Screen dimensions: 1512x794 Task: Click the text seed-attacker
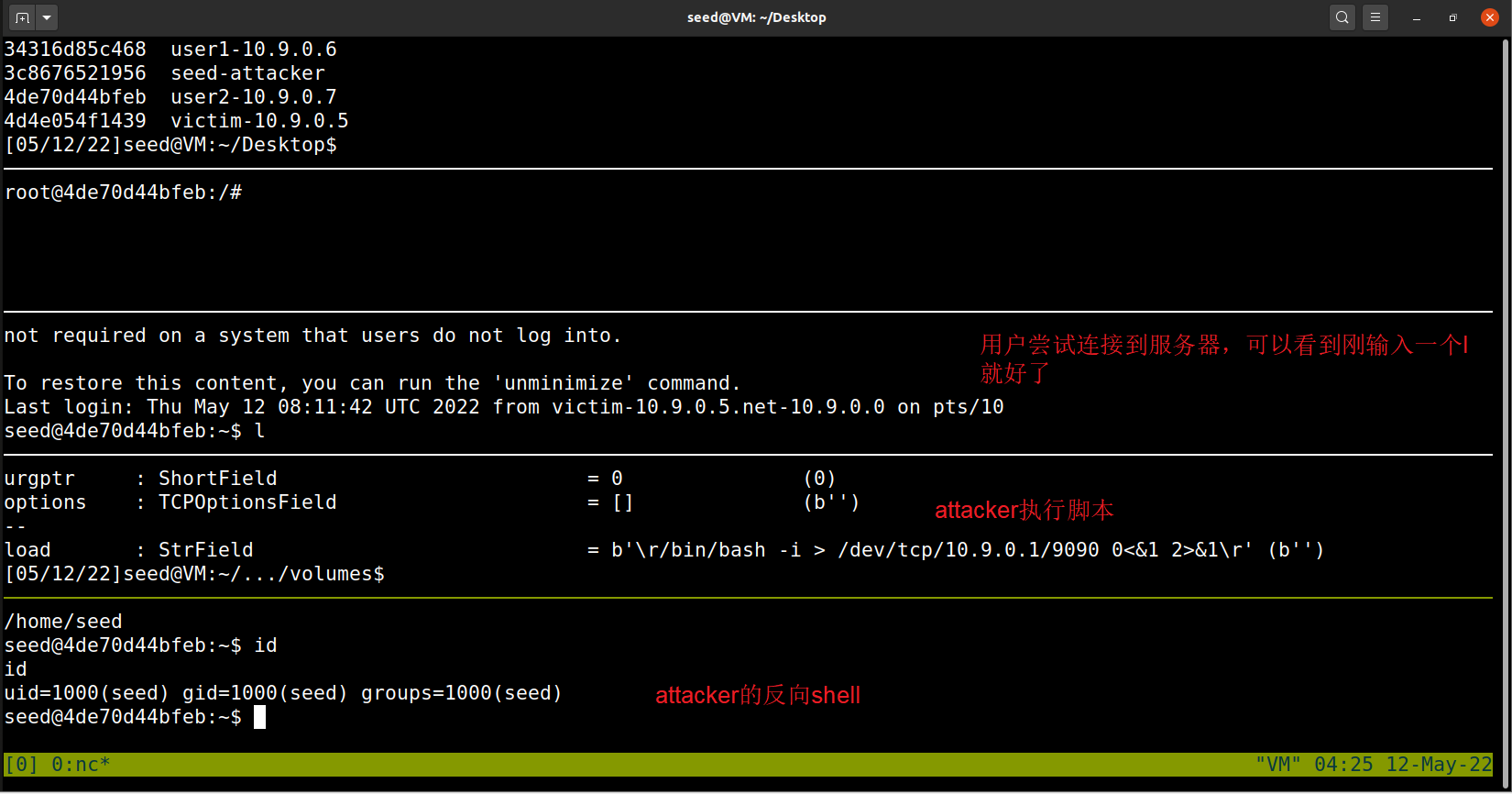(247, 73)
